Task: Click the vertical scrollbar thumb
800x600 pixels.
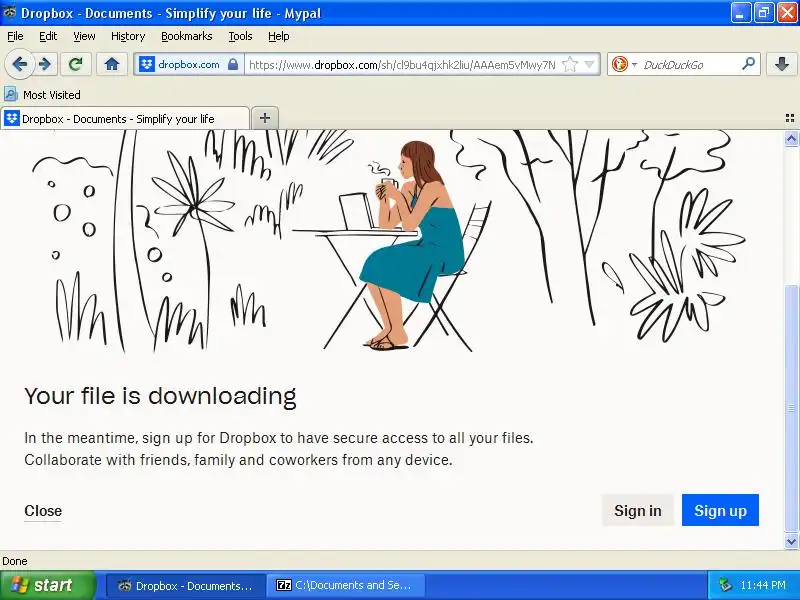Action: [791, 408]
